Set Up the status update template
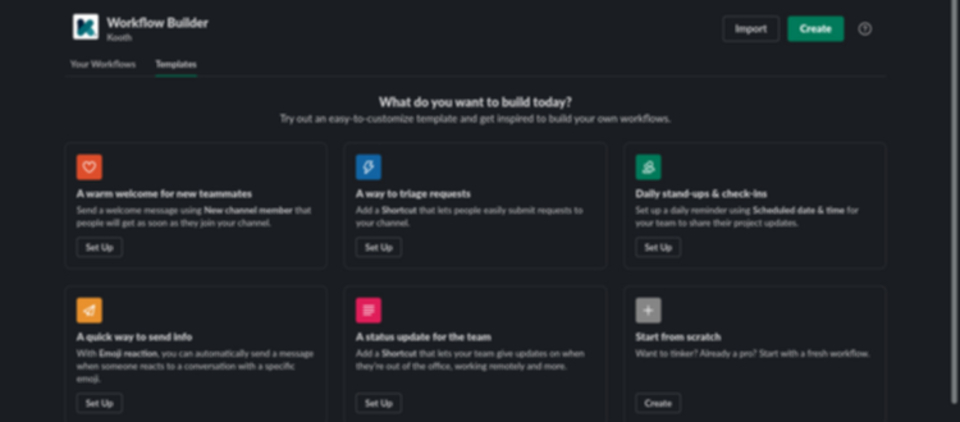This screenshot has height=422, width=960. pyautogui.click(x=379, y=403)
